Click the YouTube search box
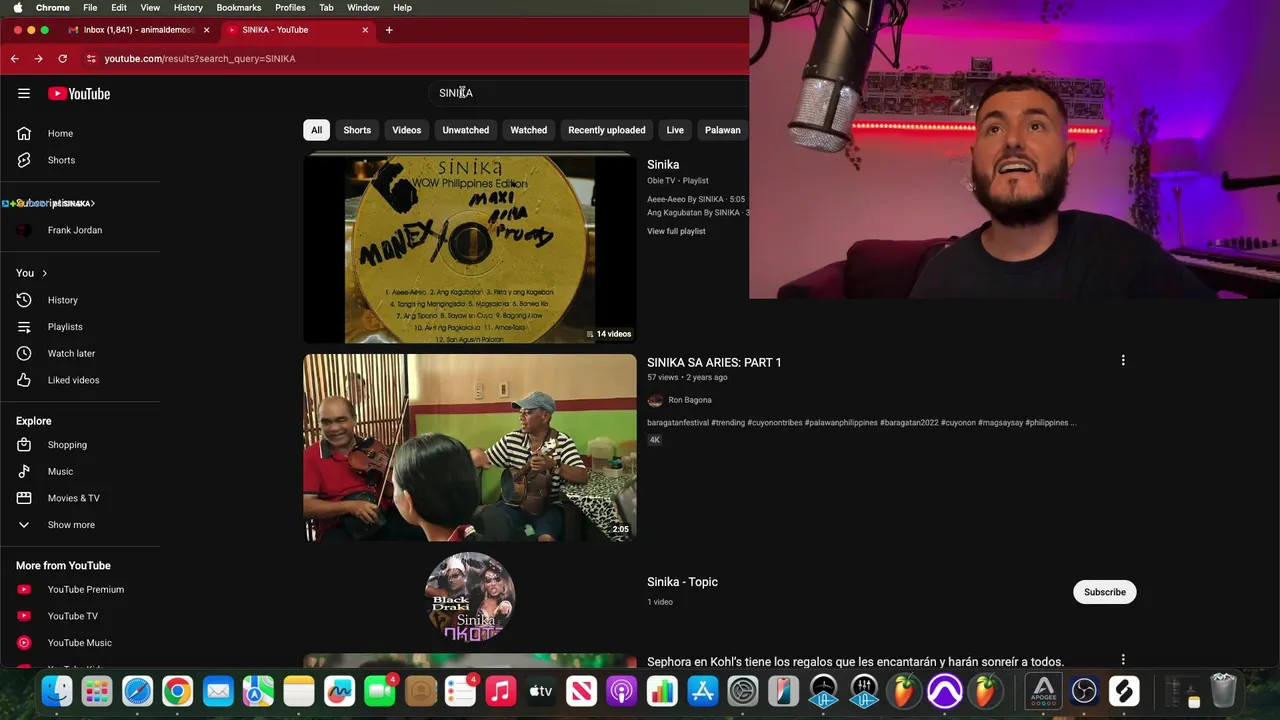 click(x=590, y=93)
